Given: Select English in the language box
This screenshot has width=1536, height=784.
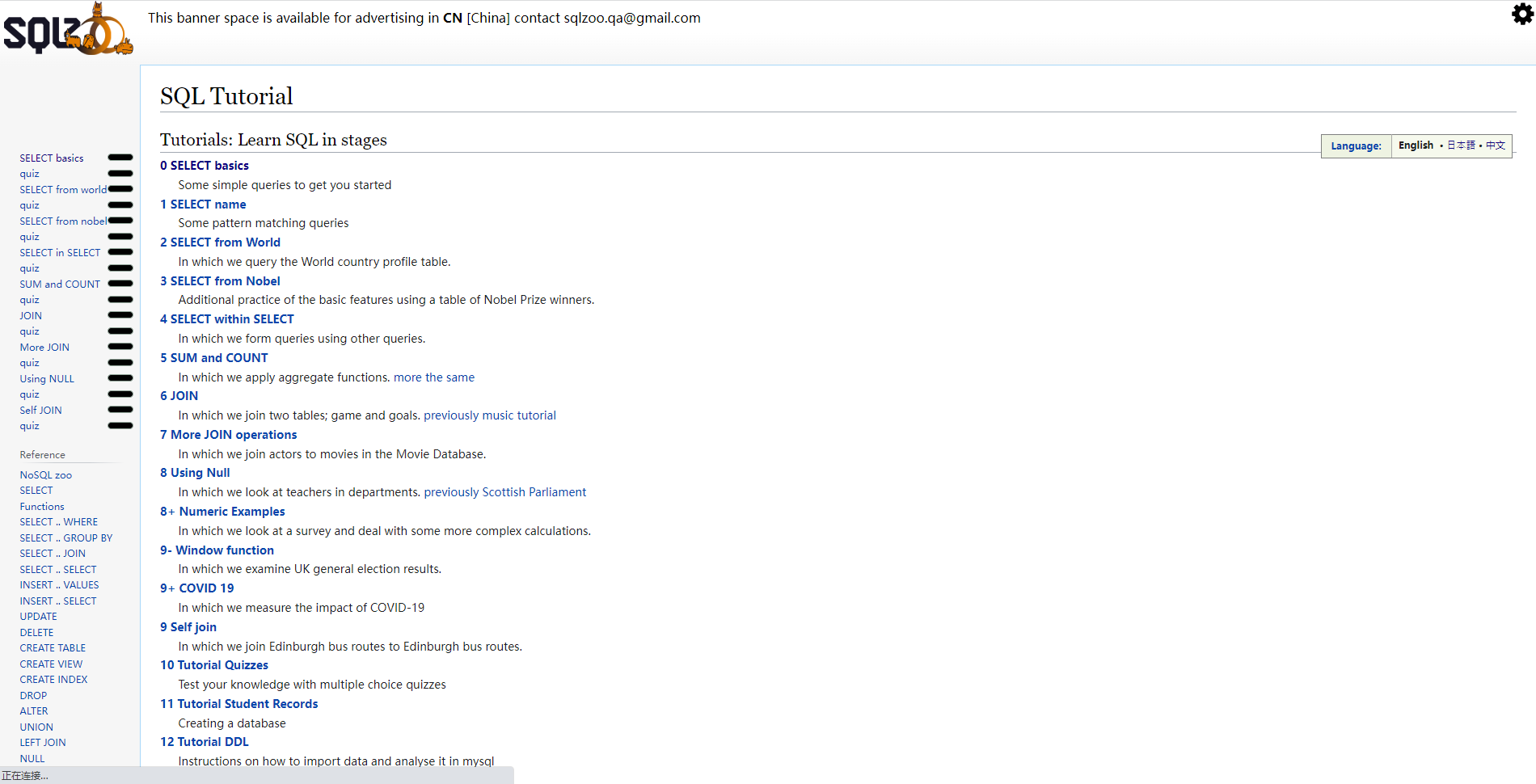Looking at the screenshot, I should coord(1416,145).
